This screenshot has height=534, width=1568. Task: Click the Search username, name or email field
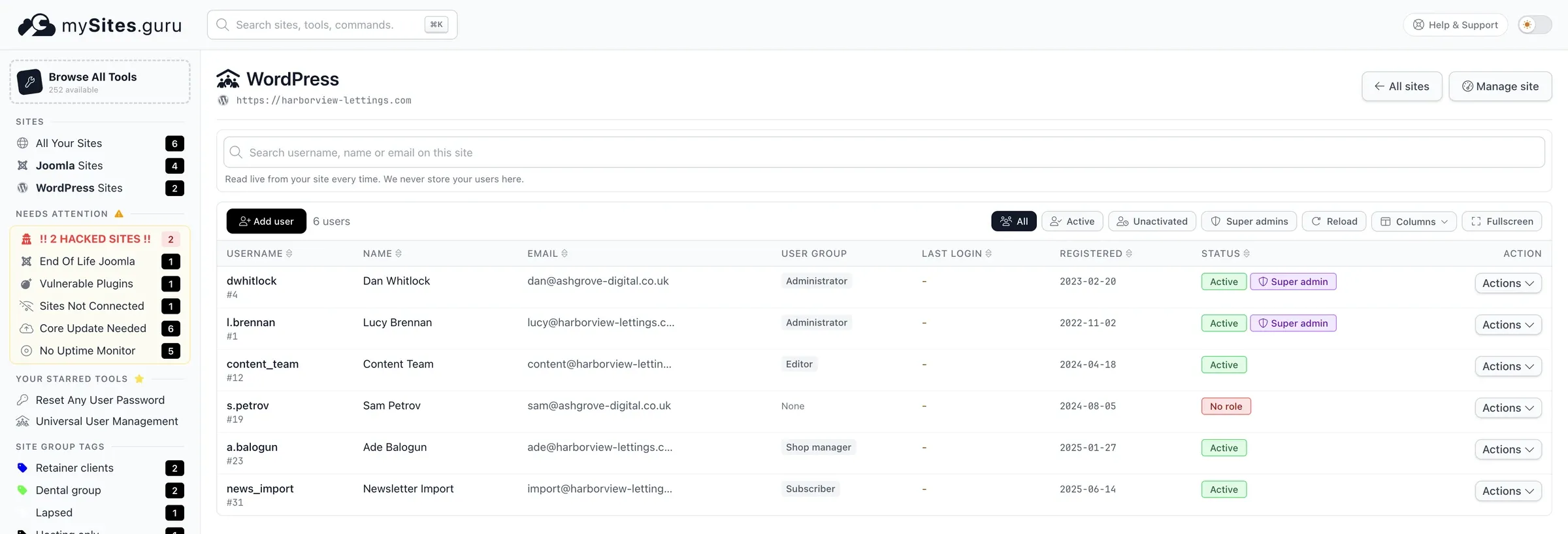tap(884, 152)
